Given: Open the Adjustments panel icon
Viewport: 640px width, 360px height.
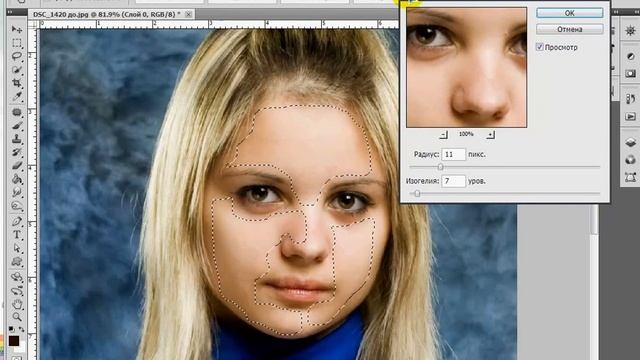Looking at the screenshot, I should (630, 56).
